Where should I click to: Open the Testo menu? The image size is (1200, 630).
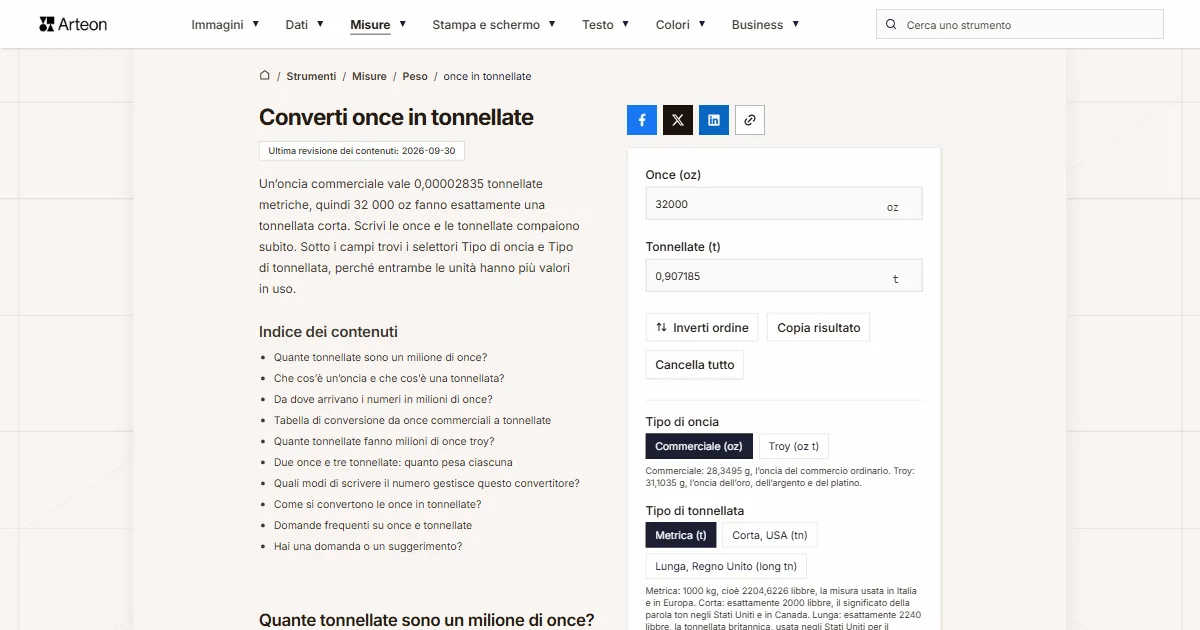598,25
